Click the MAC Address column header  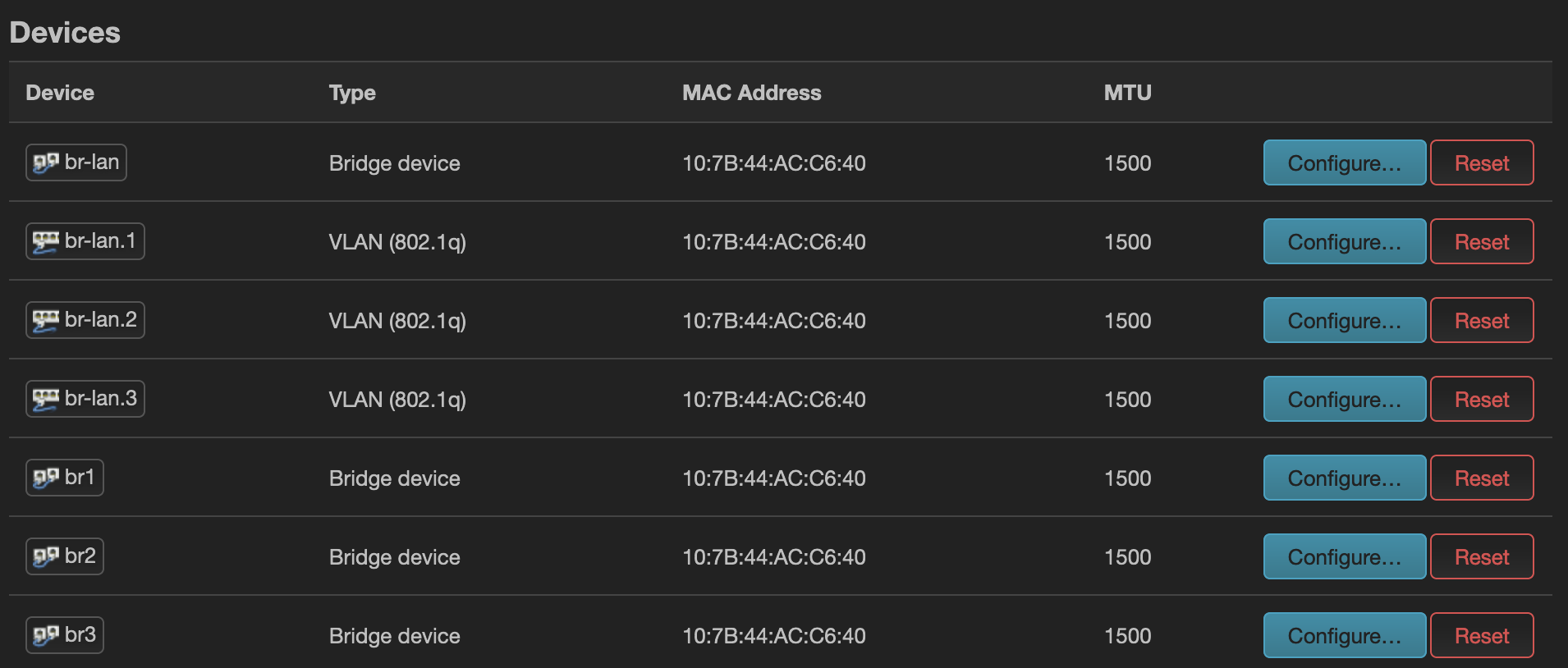coord(751,93)
